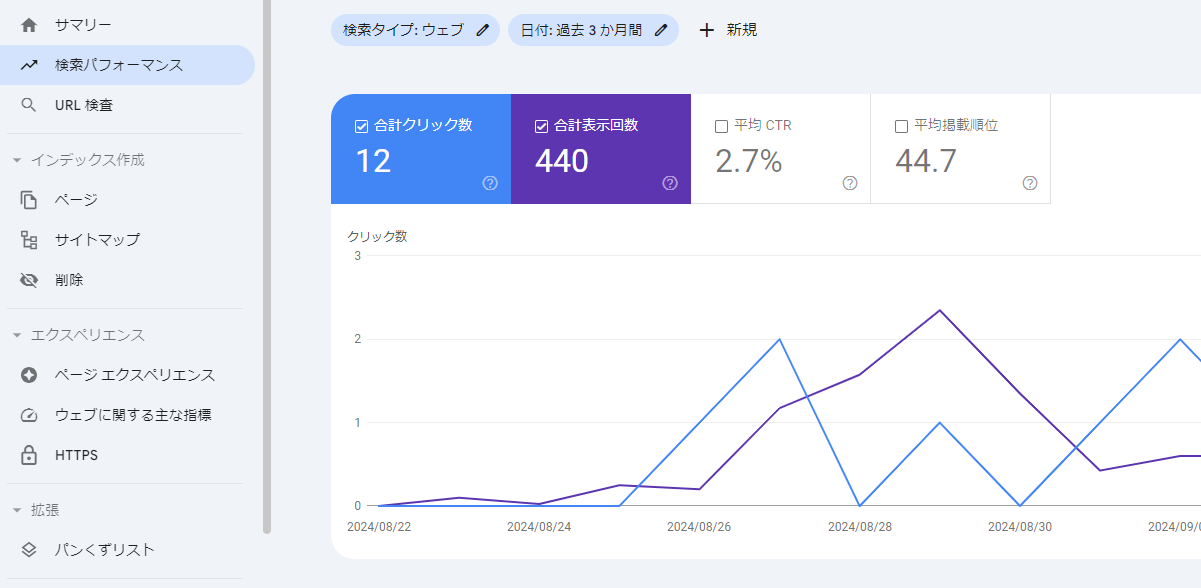
Task: Open help icon on 平均掲載順位 card
Action: [1030, 183]
